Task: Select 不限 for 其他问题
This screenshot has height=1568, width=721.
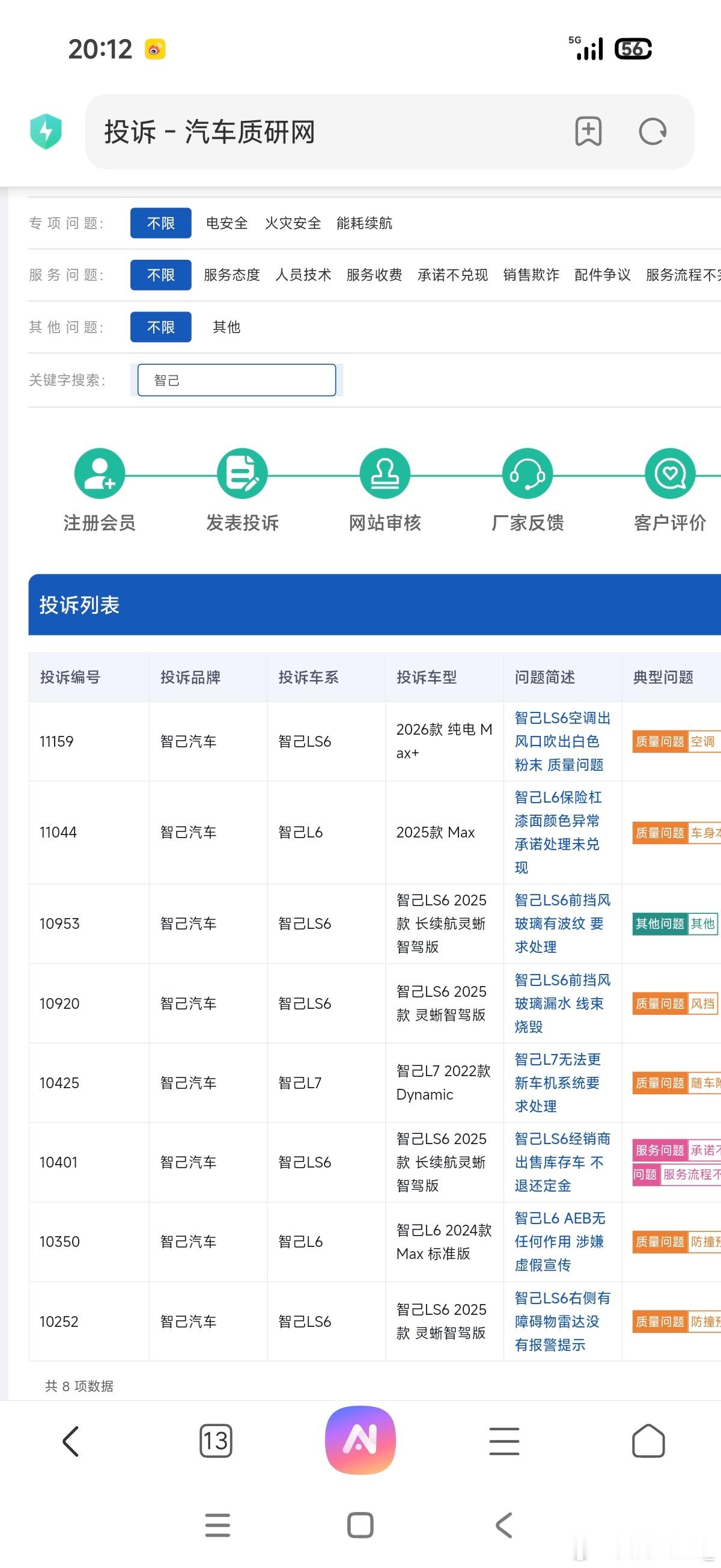Action: point(160,327)
